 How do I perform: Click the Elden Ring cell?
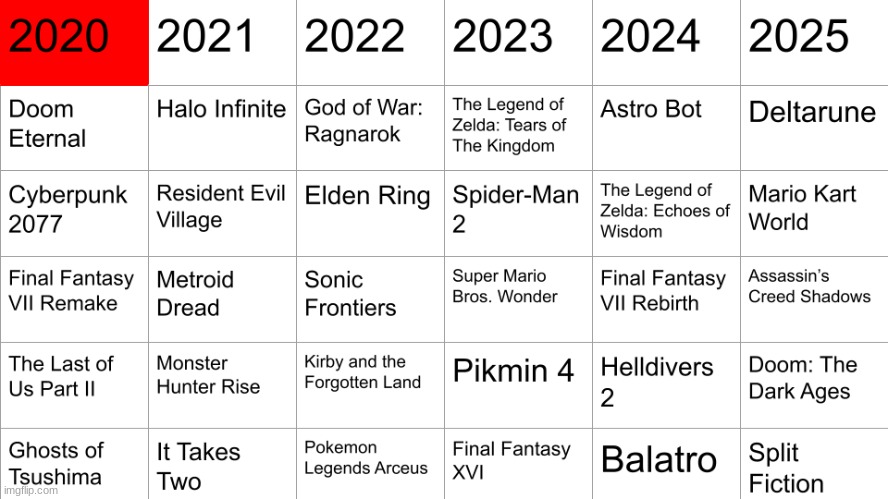click(370, 212)
